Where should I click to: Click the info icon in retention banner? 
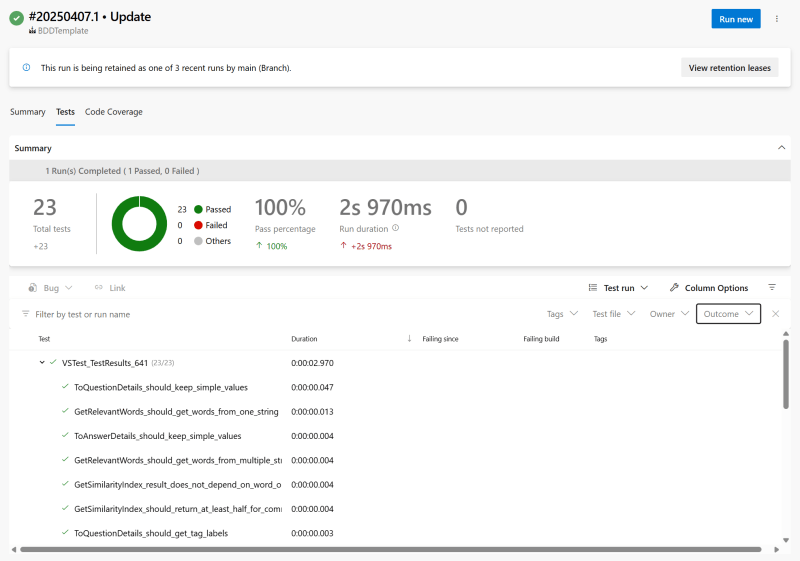pos(27,67)
